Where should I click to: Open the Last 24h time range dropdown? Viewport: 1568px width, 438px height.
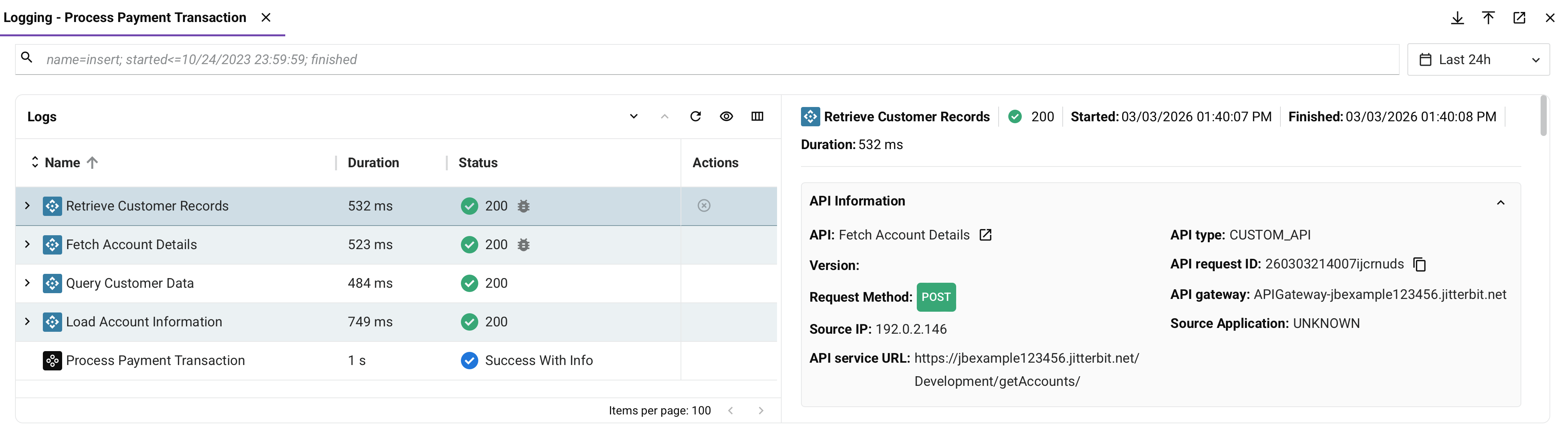pos(1536,59)
